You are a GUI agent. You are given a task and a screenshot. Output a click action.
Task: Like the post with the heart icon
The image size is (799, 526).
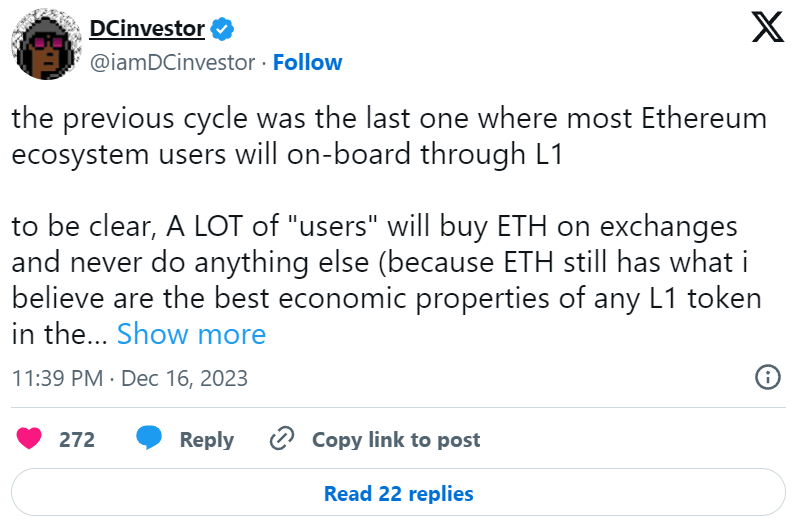[31, 439]
